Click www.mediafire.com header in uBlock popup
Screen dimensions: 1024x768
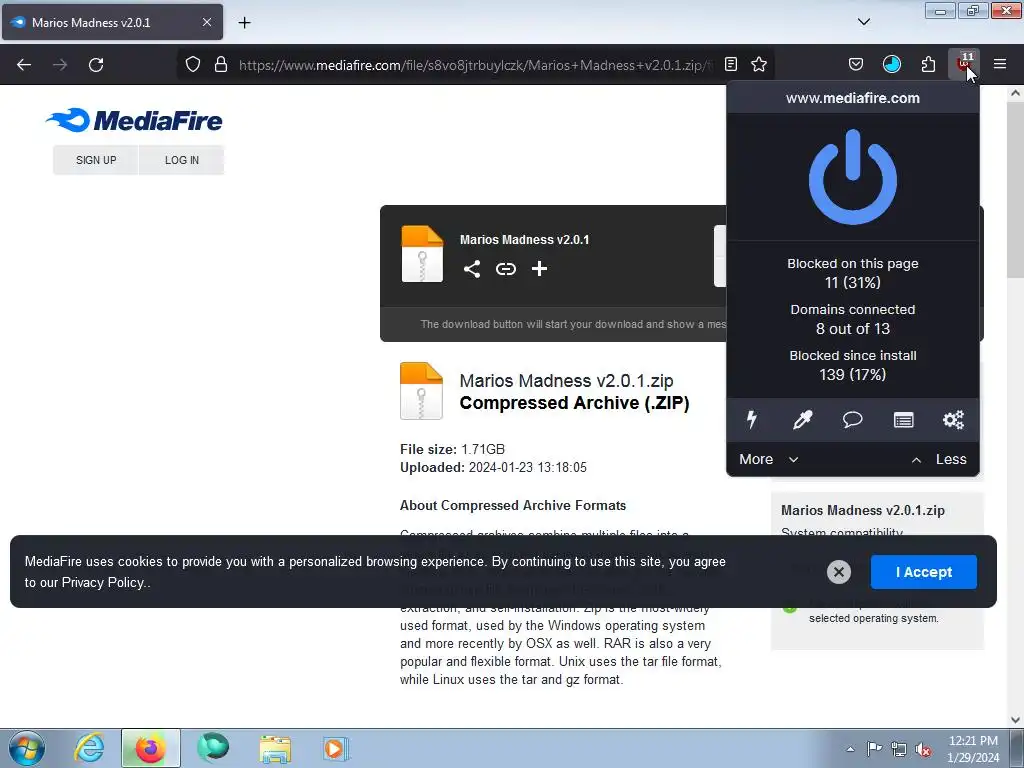tap(852, 98)
